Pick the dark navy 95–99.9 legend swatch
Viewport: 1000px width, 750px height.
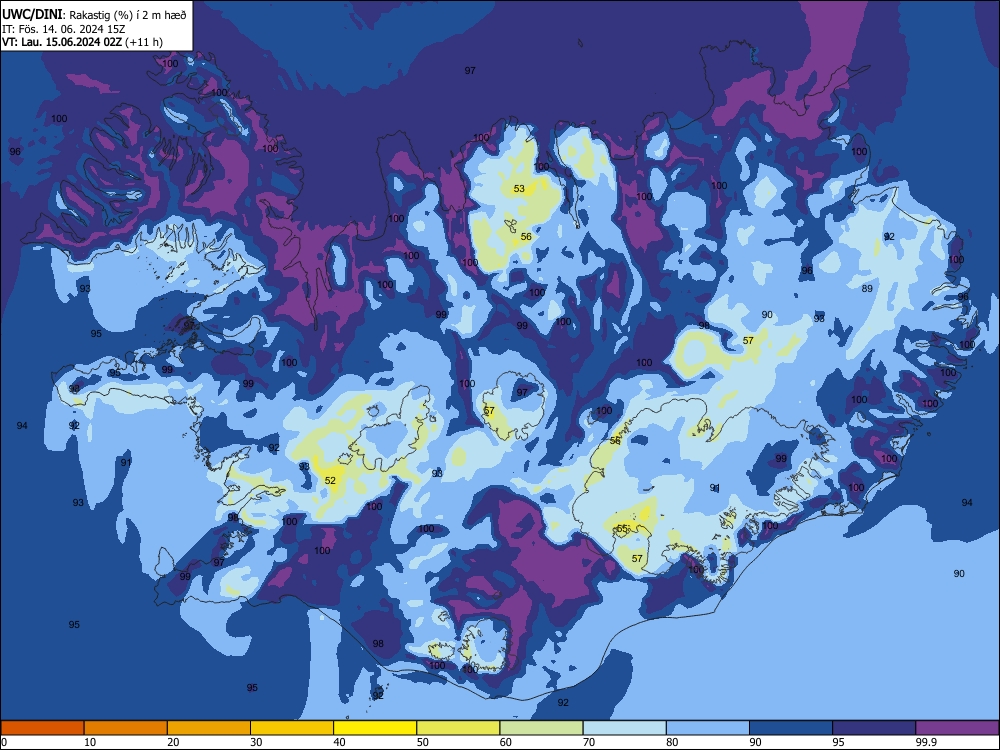click(x=874, y=728)
